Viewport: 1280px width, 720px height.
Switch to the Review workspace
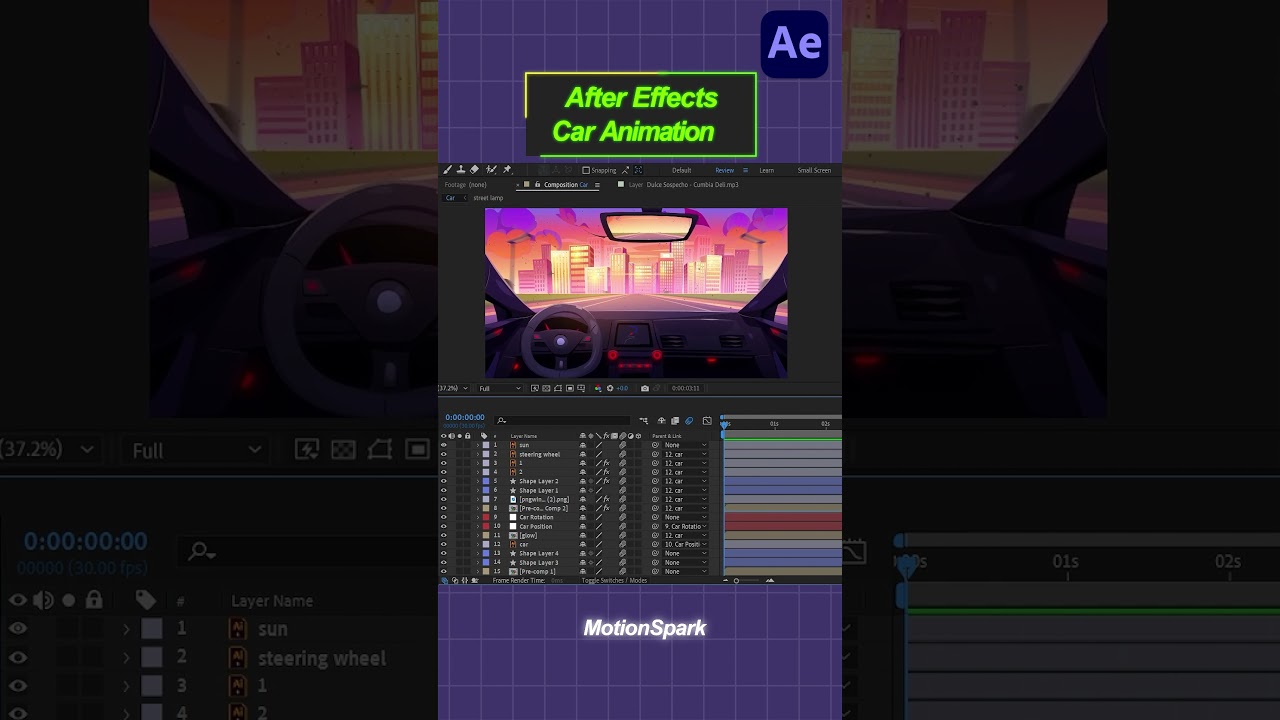pos(724,170)
